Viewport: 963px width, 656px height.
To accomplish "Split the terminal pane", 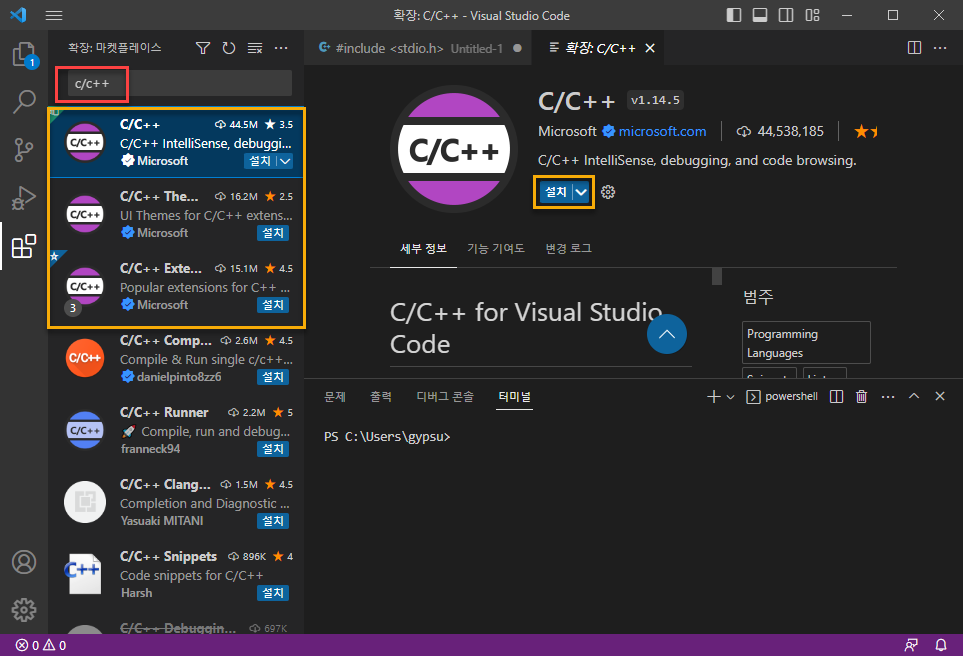I will tap(836, 397).
